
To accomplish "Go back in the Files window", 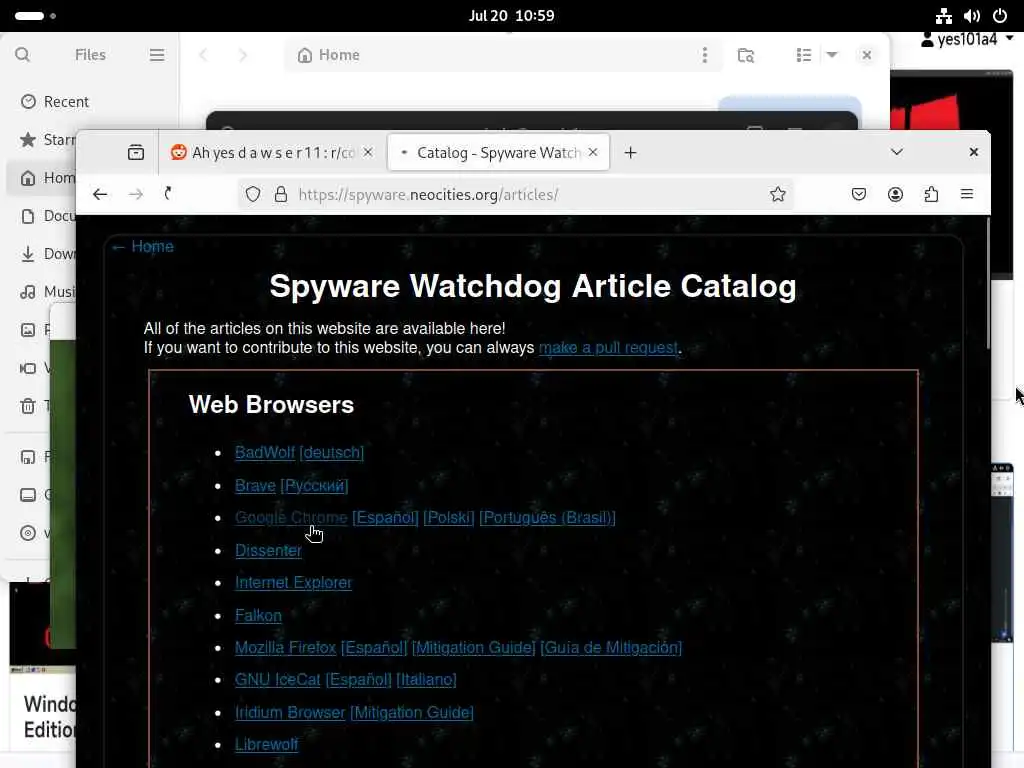I will point(203,55).
